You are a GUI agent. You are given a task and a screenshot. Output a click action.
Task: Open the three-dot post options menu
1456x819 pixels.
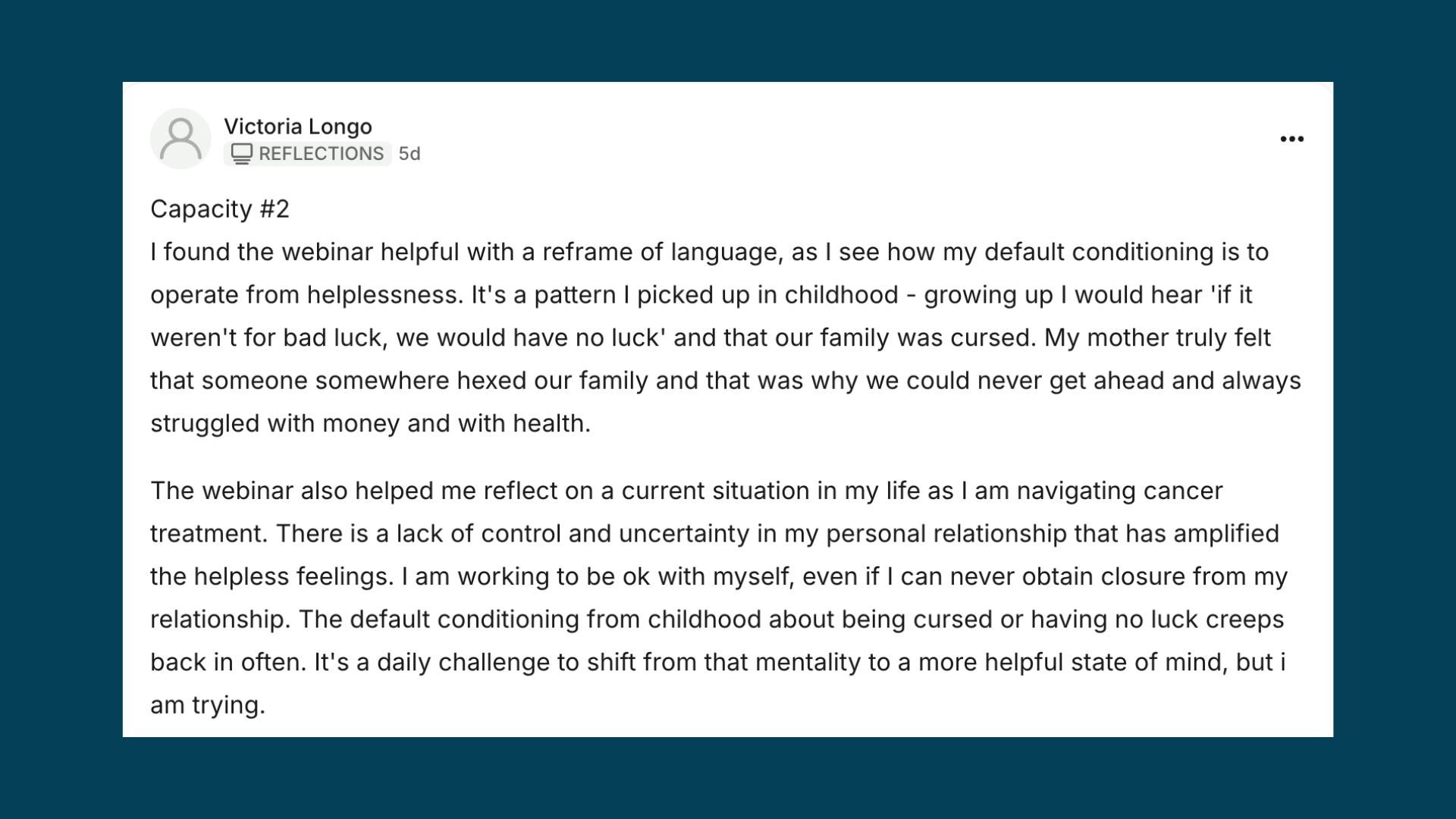click(1291, 139)
